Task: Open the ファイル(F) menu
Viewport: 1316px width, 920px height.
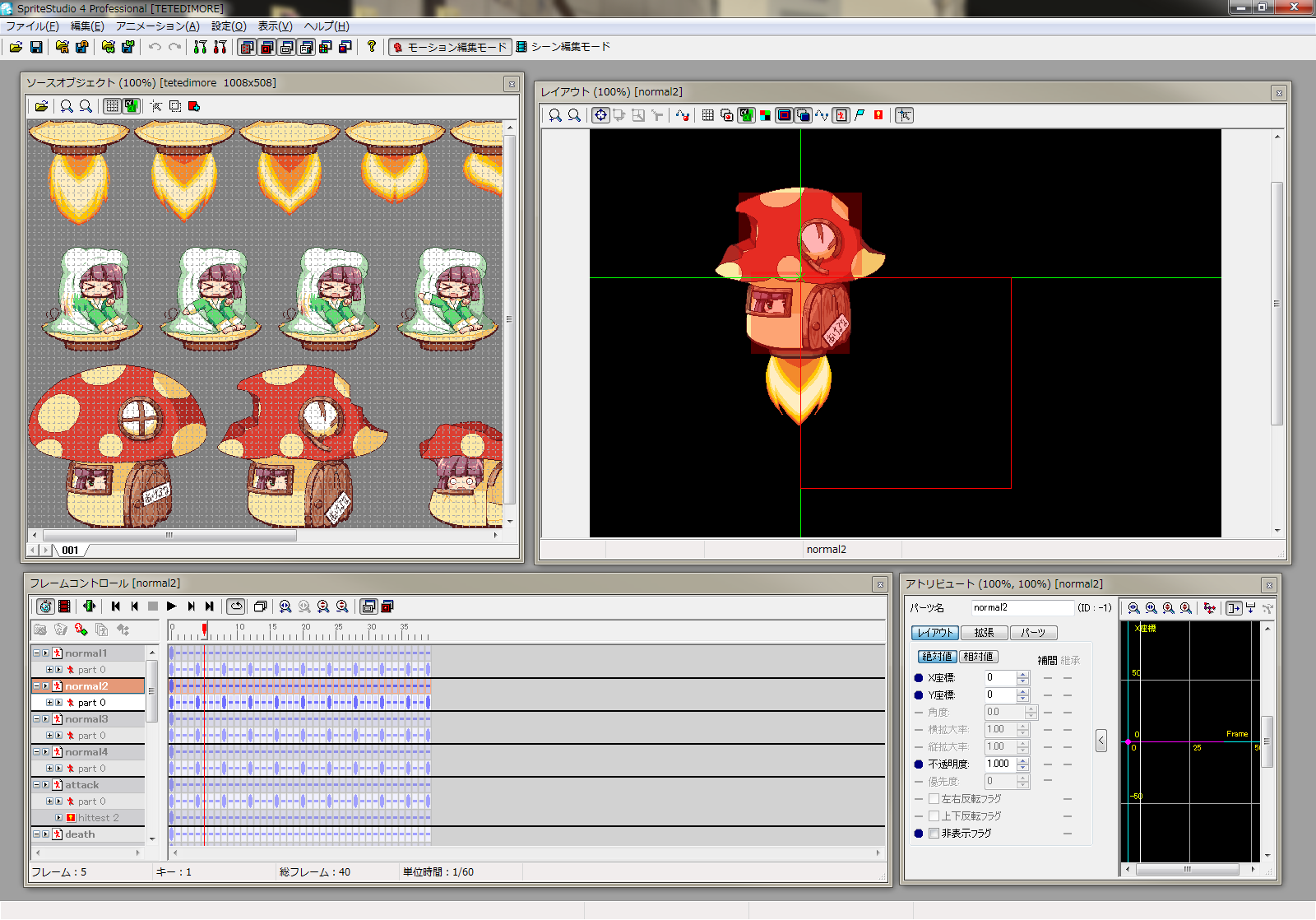Action: pos(32,26)
